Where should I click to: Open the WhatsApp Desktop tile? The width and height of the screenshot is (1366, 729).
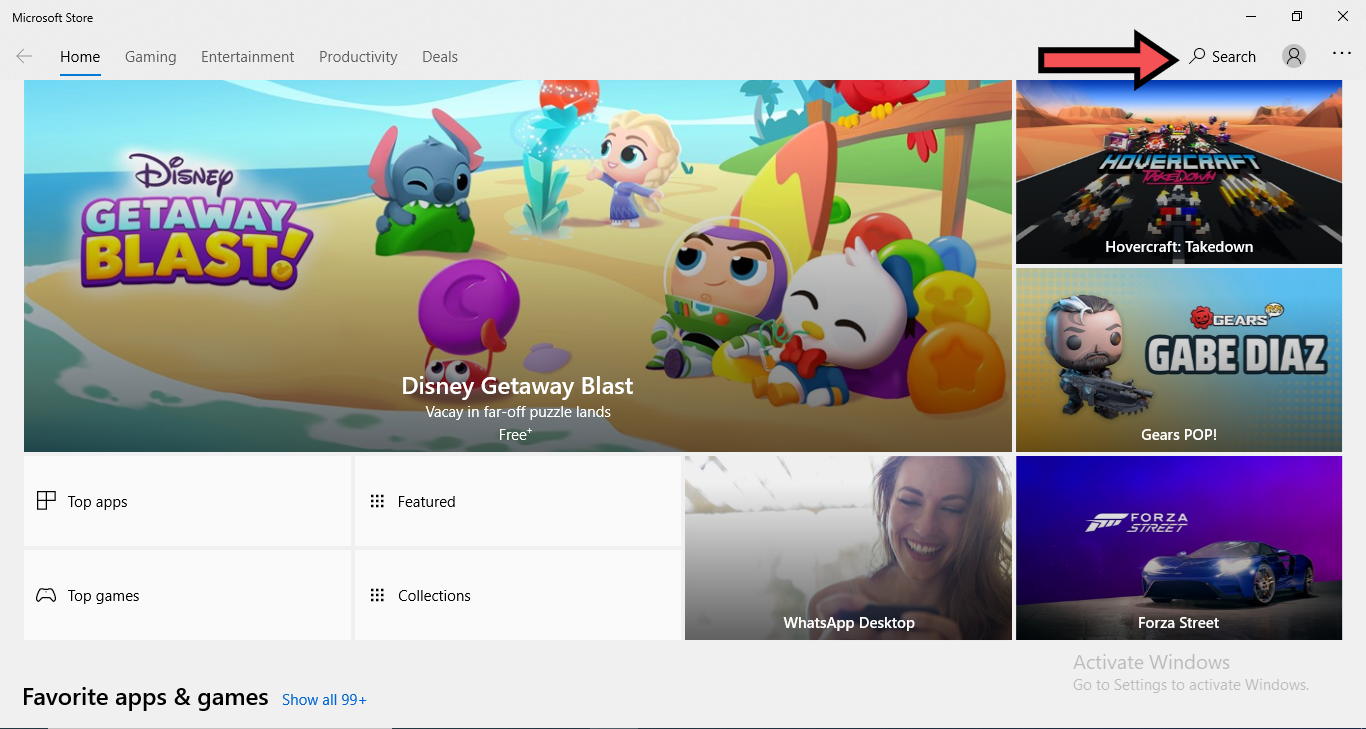(x=848, y=548)
